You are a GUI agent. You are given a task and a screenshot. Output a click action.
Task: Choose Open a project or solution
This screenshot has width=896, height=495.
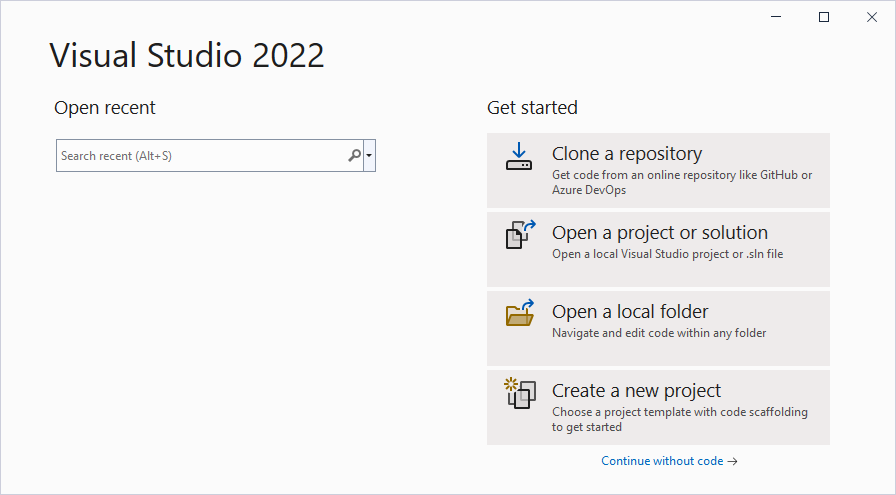658,249
